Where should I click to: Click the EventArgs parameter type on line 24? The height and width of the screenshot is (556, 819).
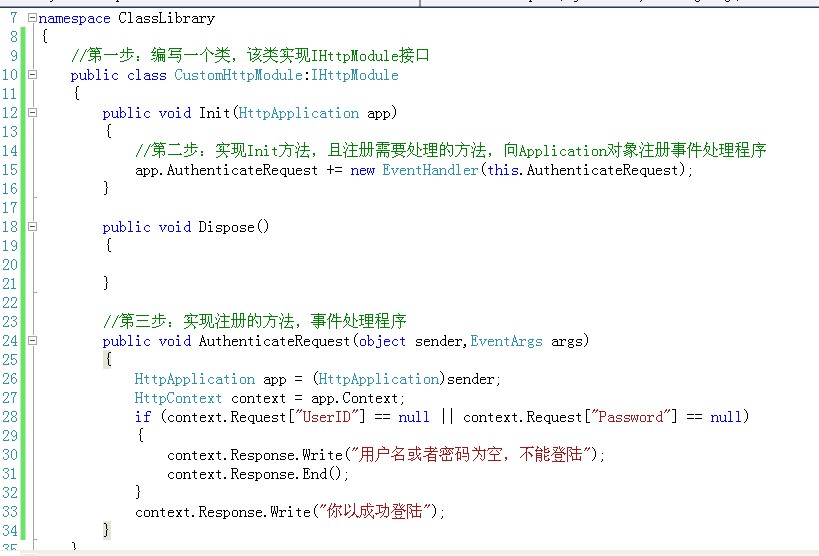(506, 341)
